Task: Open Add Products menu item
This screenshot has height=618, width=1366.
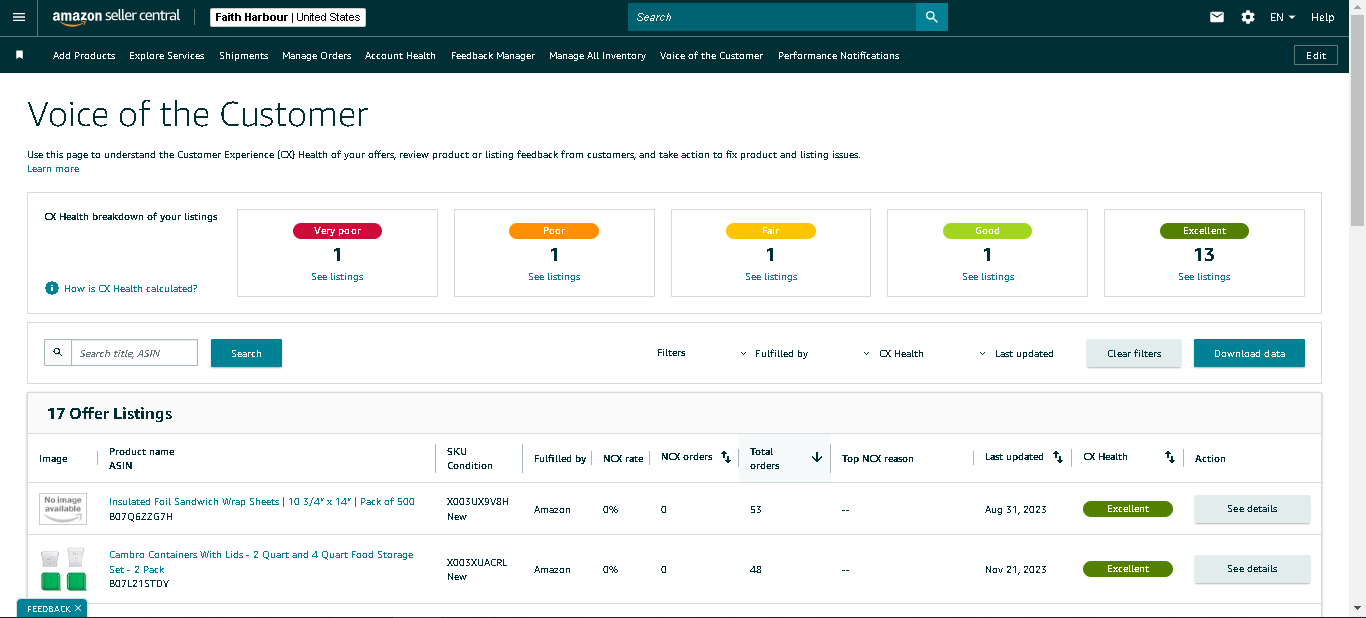Action: click(x=84, y=56)
